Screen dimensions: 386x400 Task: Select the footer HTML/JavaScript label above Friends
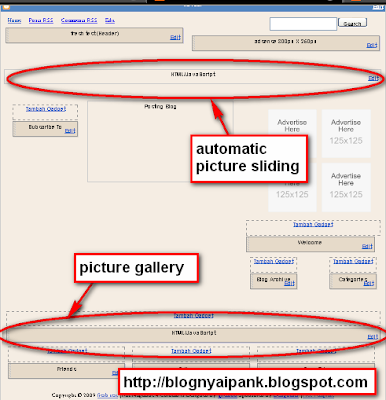(x=194, y=333)
